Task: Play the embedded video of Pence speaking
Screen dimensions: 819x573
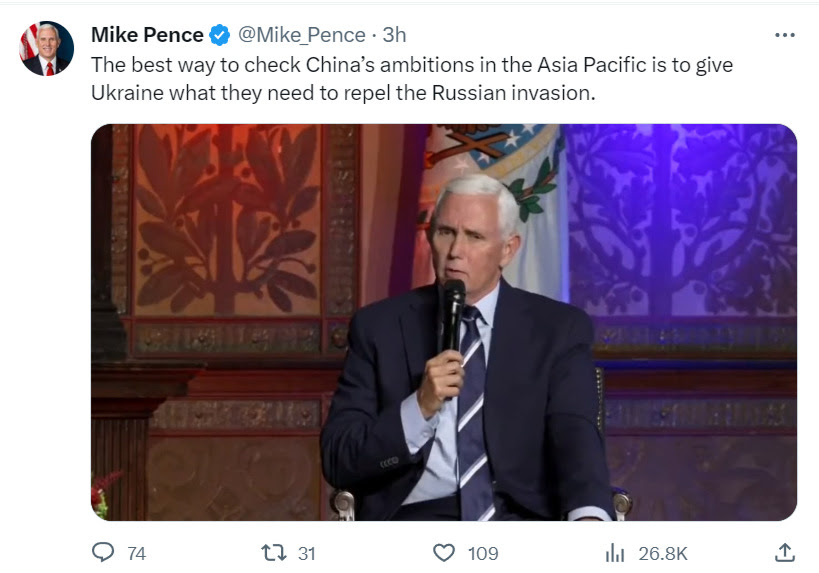Action: (x=444, y=322)
